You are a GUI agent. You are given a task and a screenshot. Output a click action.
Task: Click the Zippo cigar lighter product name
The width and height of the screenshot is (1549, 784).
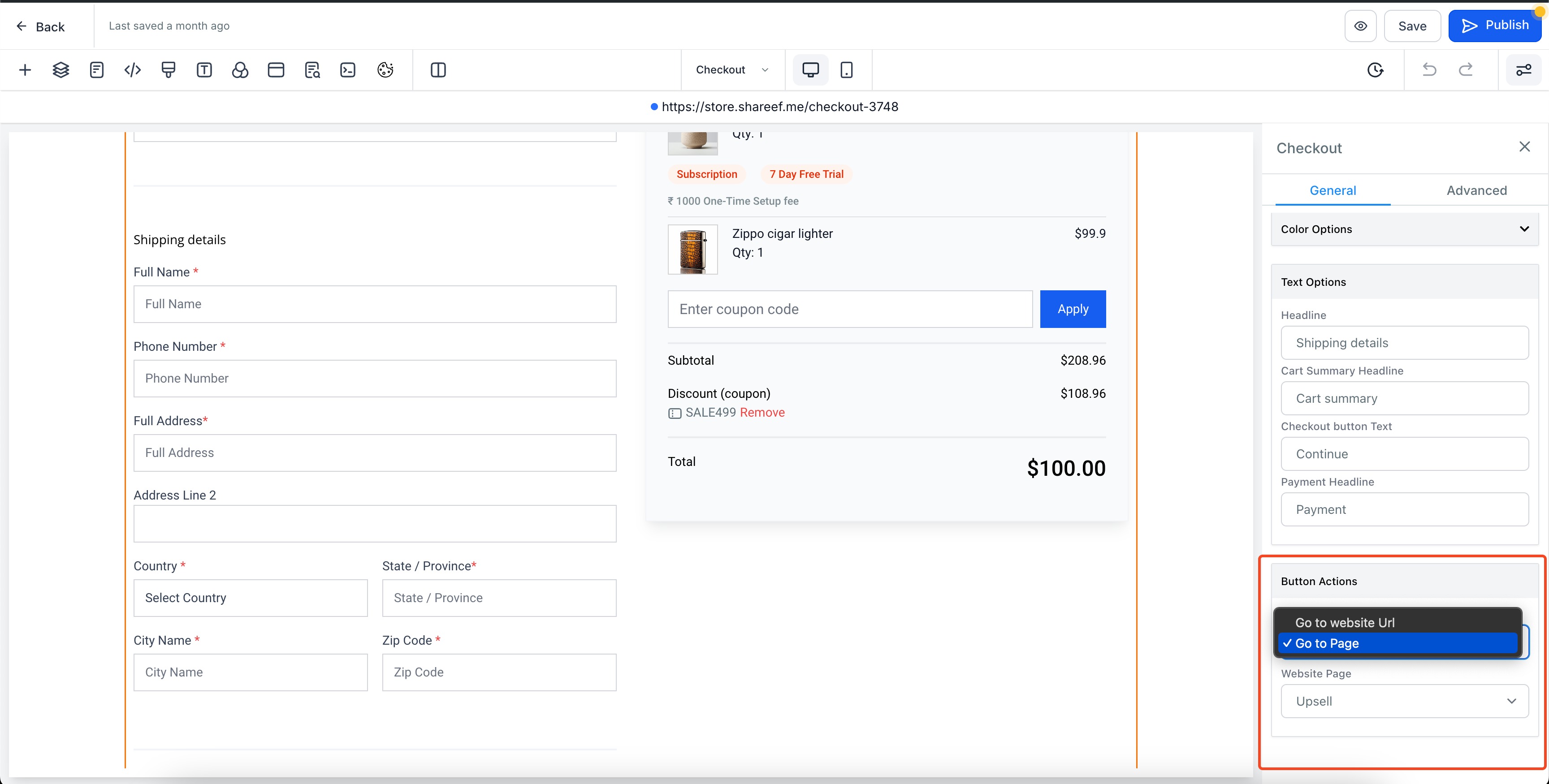(782, 233)
